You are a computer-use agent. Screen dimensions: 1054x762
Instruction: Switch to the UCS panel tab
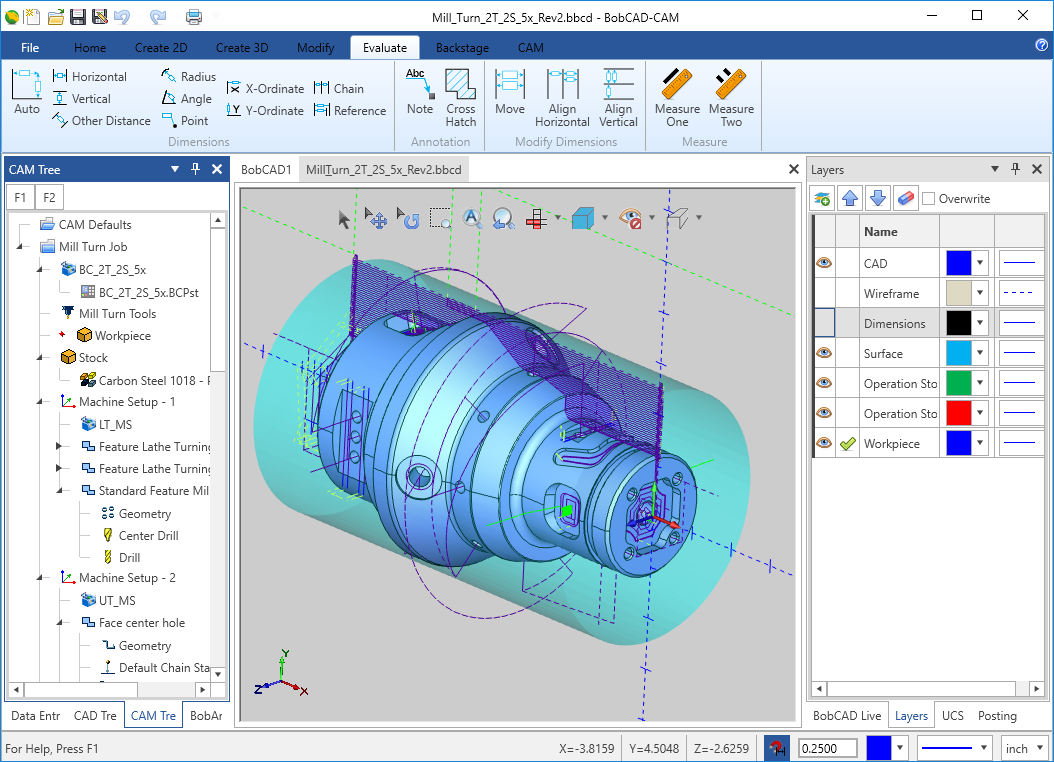tap(952, 716)
